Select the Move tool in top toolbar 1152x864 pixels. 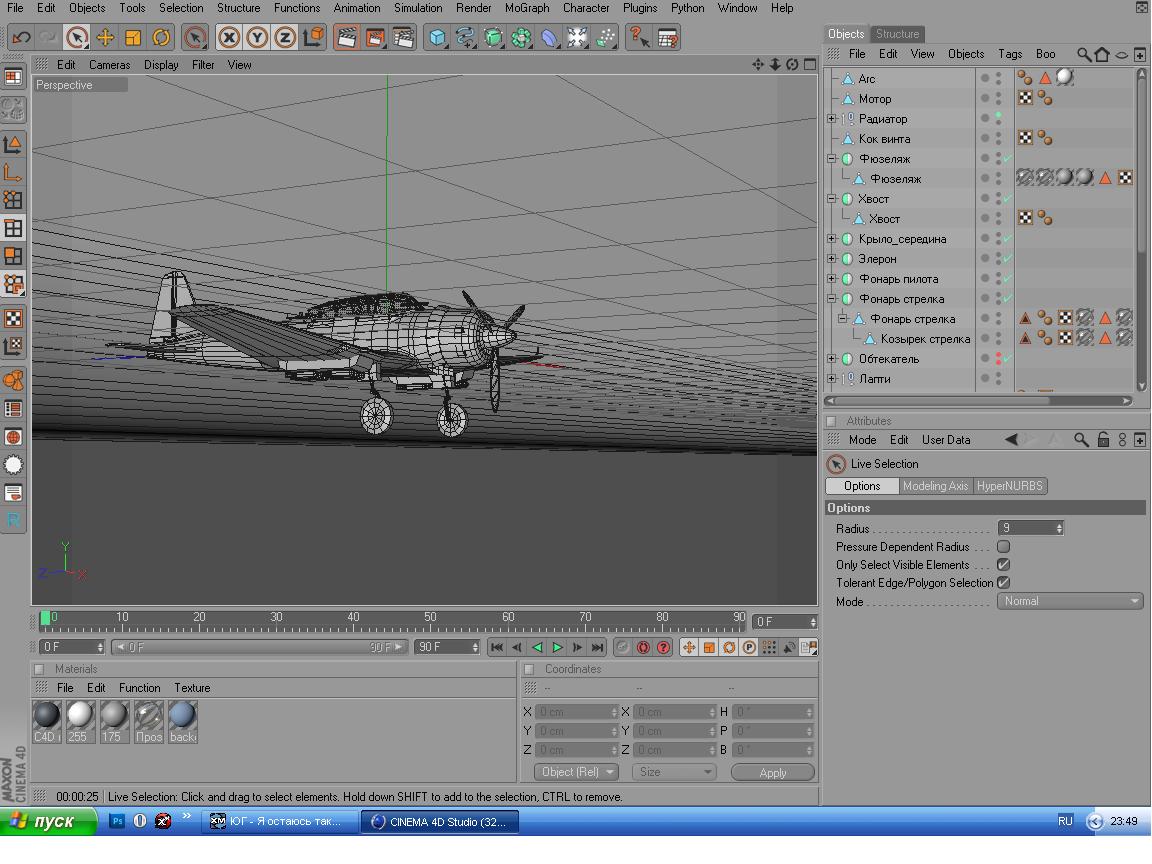105,38
